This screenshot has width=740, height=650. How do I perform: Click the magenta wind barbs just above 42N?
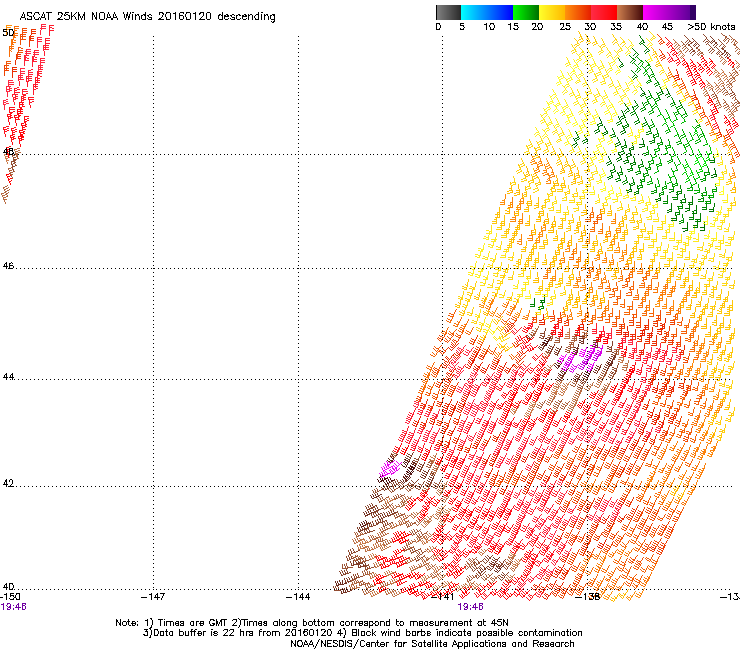coord(390,469)
